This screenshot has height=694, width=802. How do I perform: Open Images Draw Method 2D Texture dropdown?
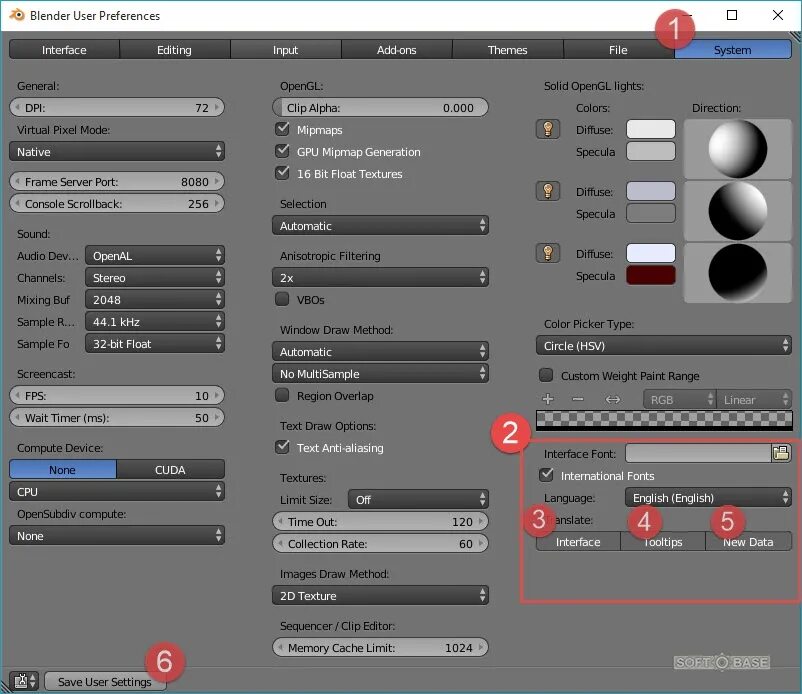coord(380,595)
